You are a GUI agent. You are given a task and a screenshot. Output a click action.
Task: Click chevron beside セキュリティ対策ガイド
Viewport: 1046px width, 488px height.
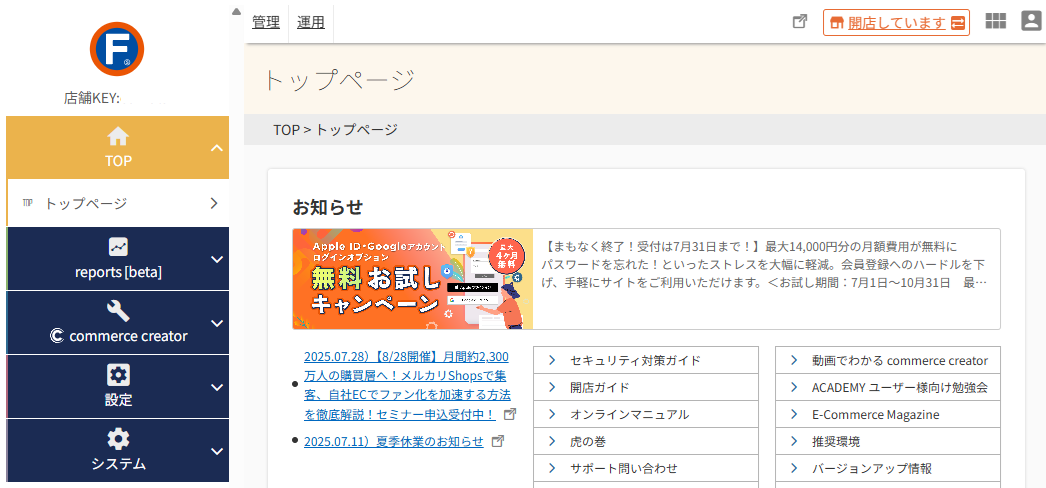pyautogui.click(x=552, y=360)
